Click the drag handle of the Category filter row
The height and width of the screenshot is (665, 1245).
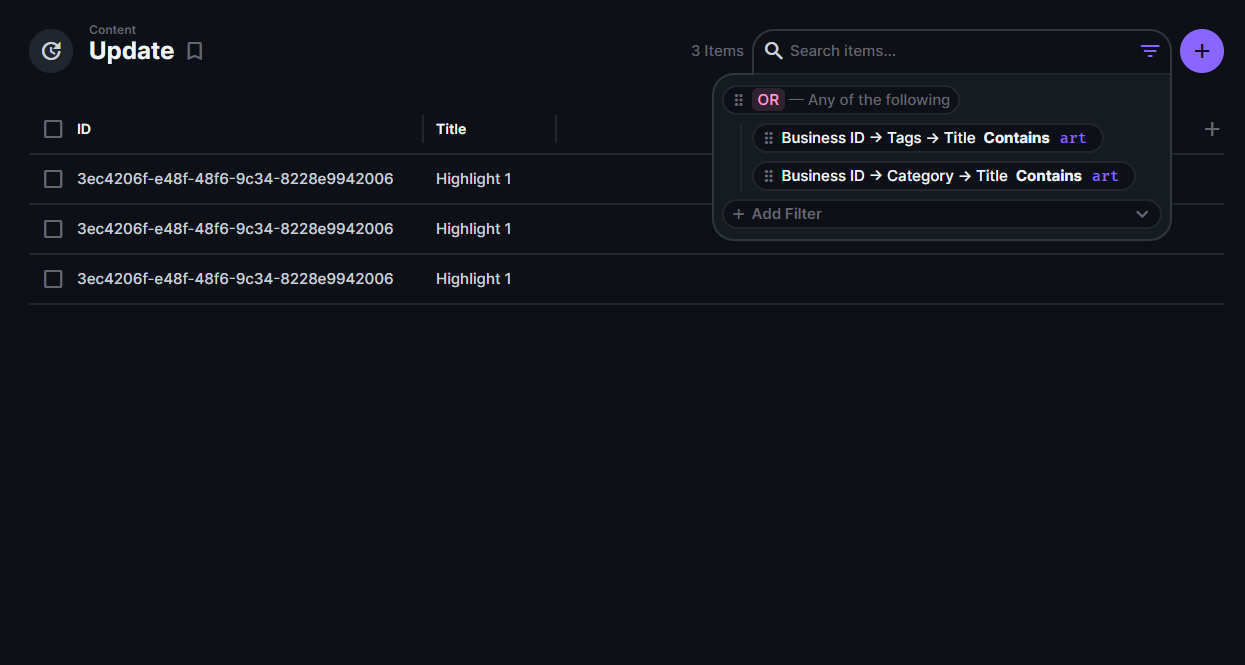click(768, 175)
